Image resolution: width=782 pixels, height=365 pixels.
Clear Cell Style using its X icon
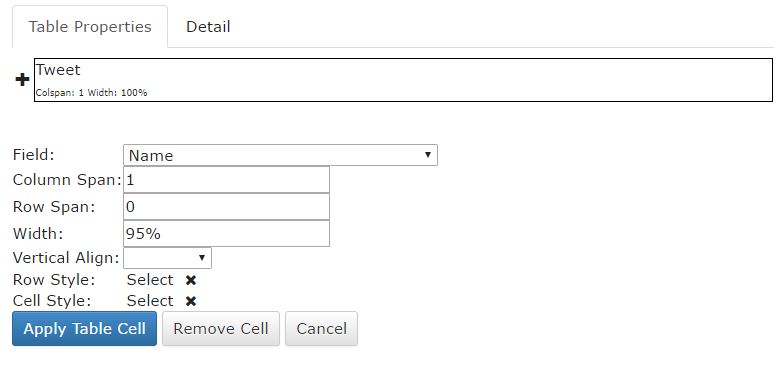pos(191,301)
